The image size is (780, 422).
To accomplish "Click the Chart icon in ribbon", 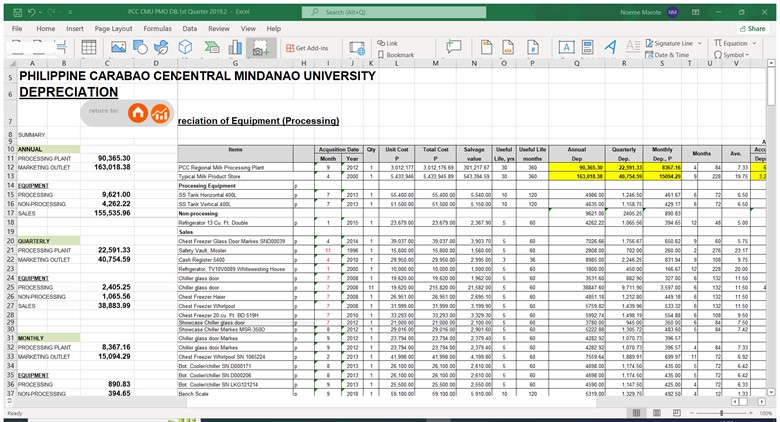I will [235, 47].
